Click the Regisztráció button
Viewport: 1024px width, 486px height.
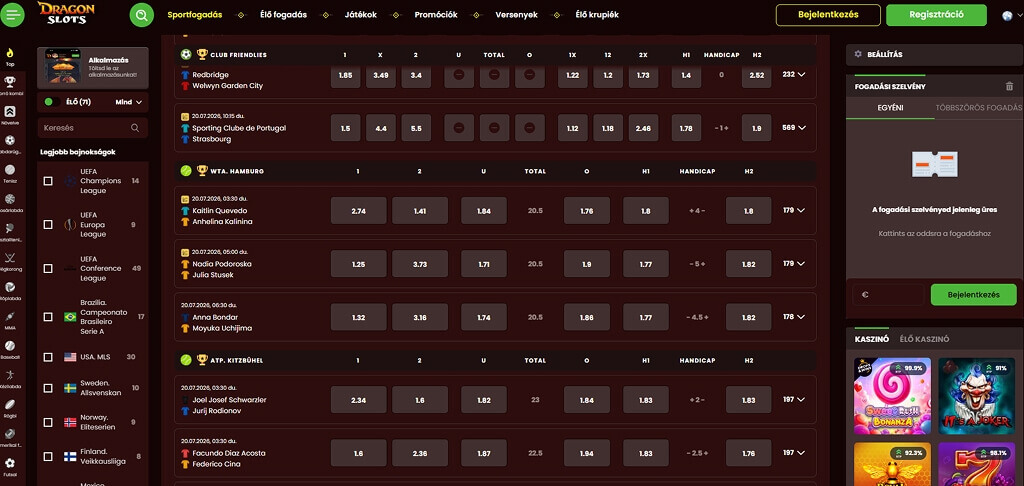[936, 15]
